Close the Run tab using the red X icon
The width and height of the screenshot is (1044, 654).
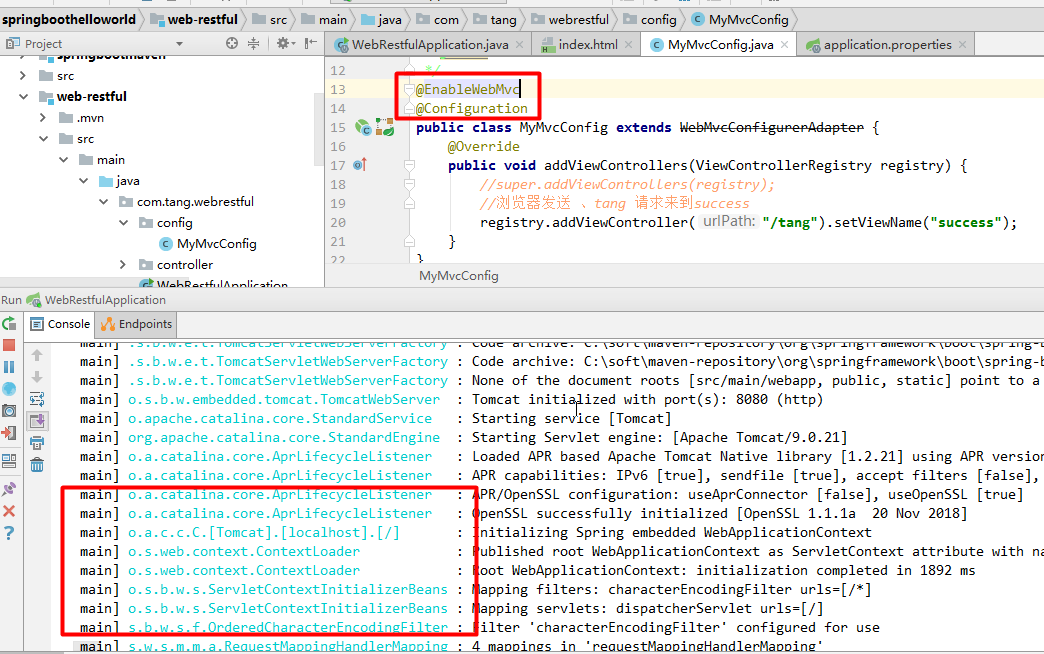pyautogui.click(x=9, y=511)
